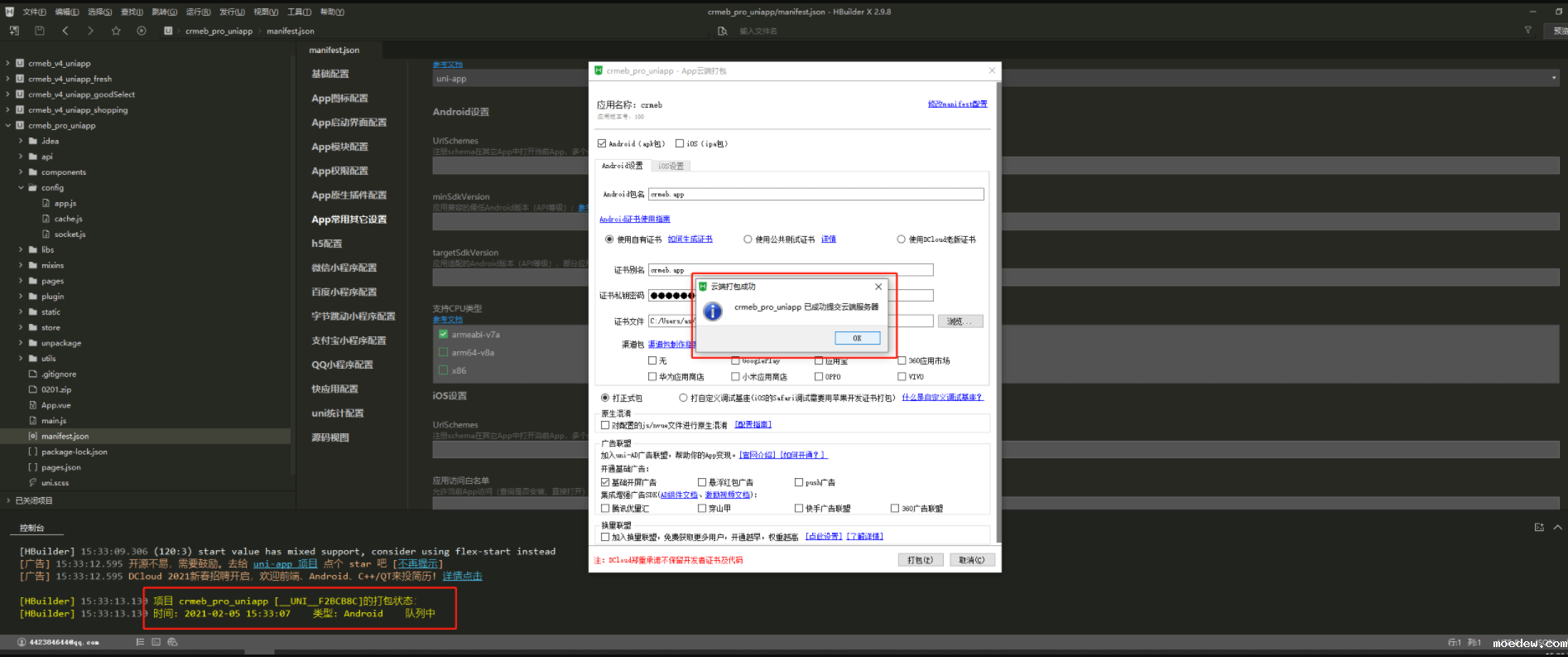Enable the arm64-v8a CPU checkbox
The height and width of the screenshot is (657, 1568).
point(444,352)
